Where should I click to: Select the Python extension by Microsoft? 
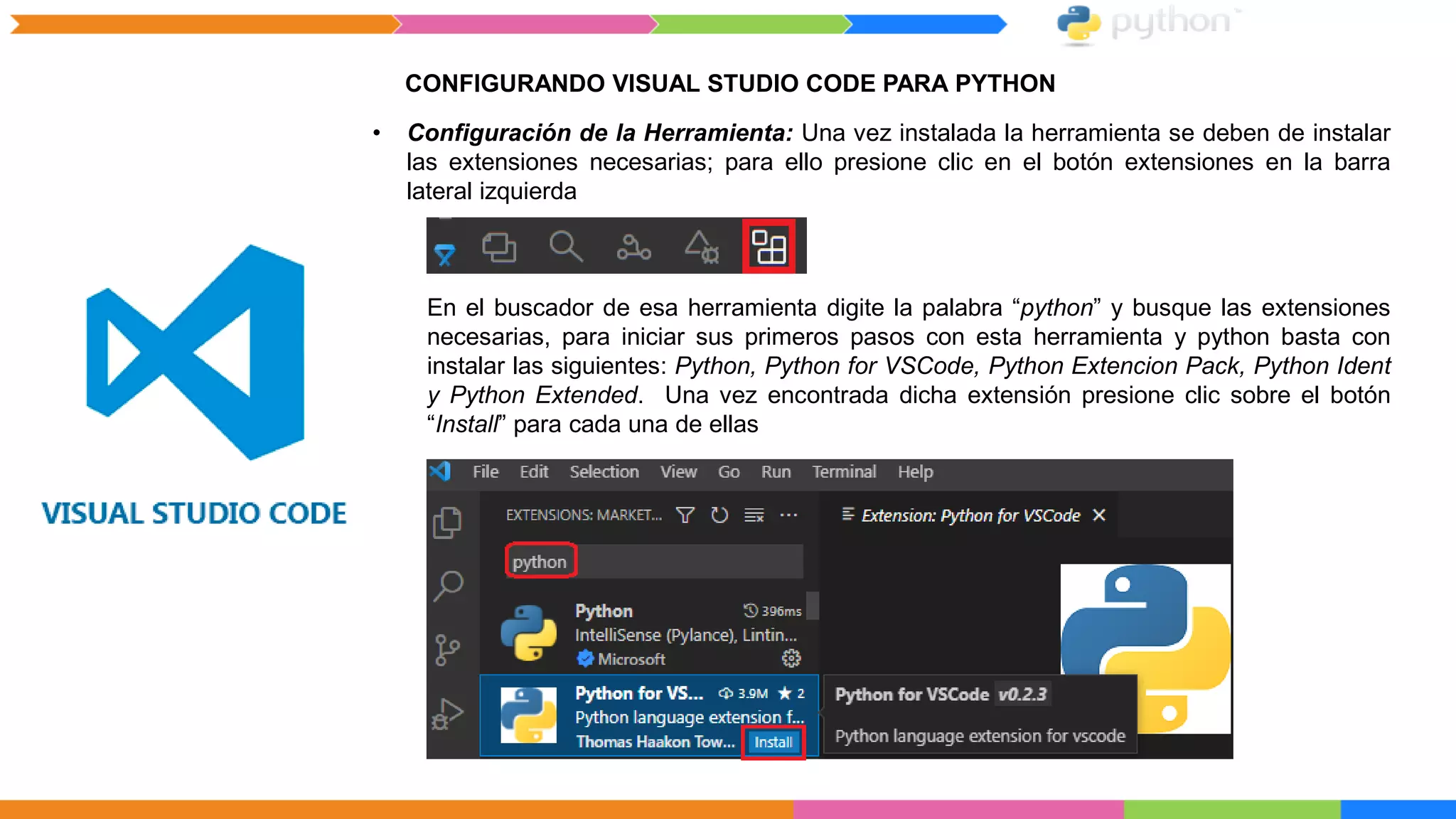click(x=649, y=634)
